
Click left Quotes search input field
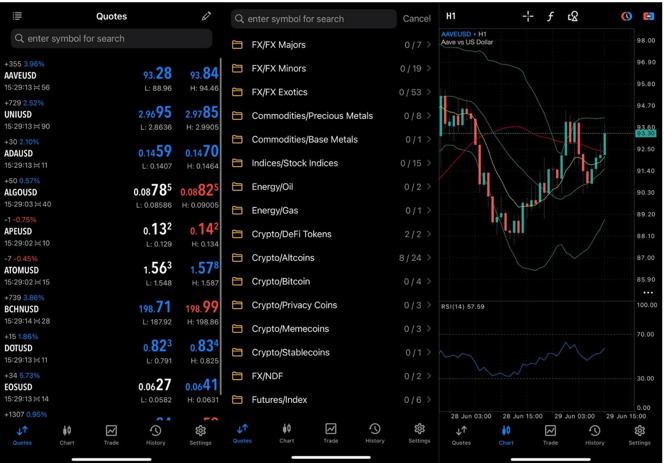(111, 39)
